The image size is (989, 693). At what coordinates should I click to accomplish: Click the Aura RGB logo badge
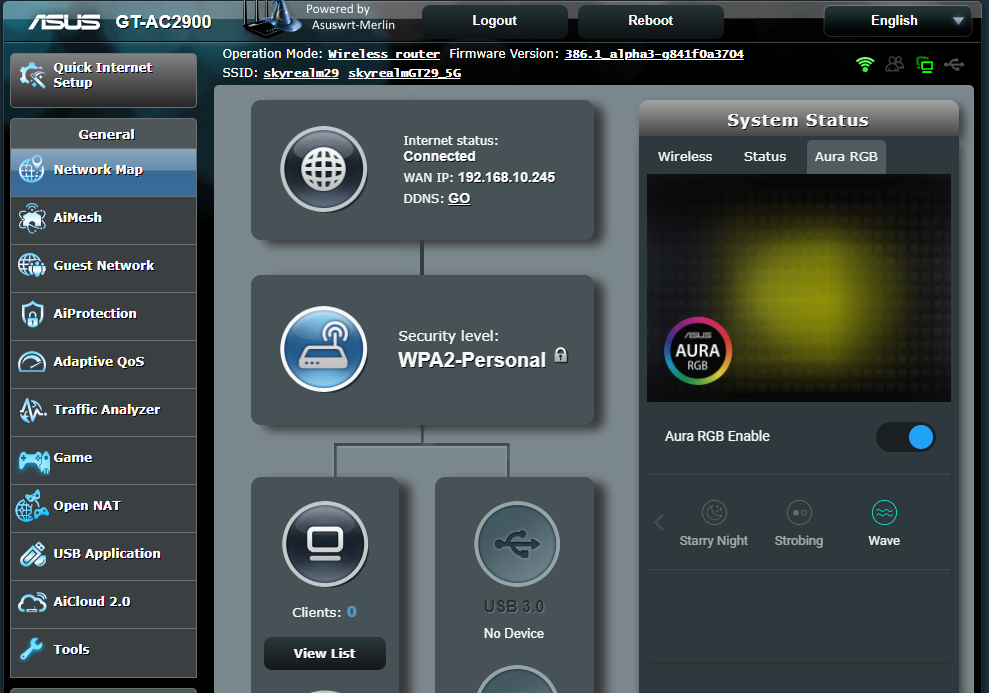click(x=698, y=351)
